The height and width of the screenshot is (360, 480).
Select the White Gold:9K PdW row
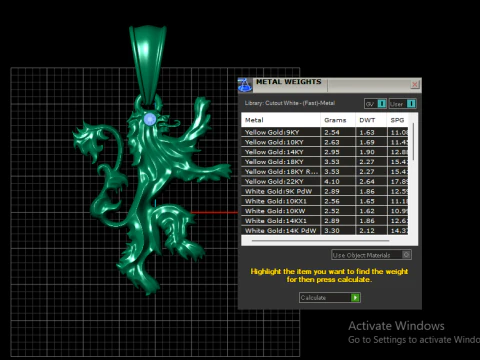pos(324,191)
